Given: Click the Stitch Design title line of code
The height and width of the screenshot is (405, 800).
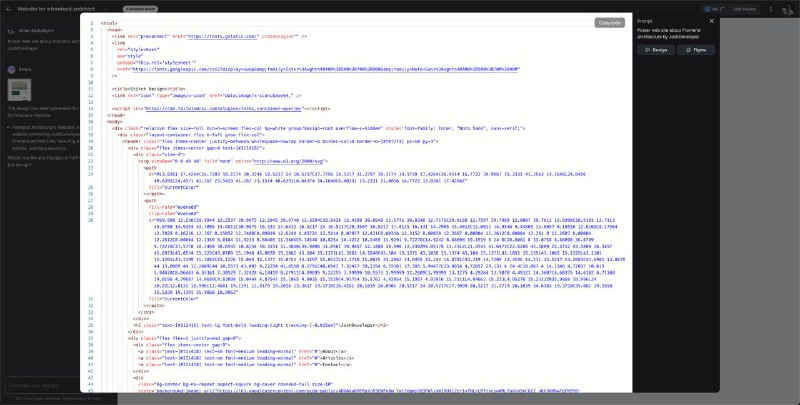Looking at the screenshot, I should (149, 89).
